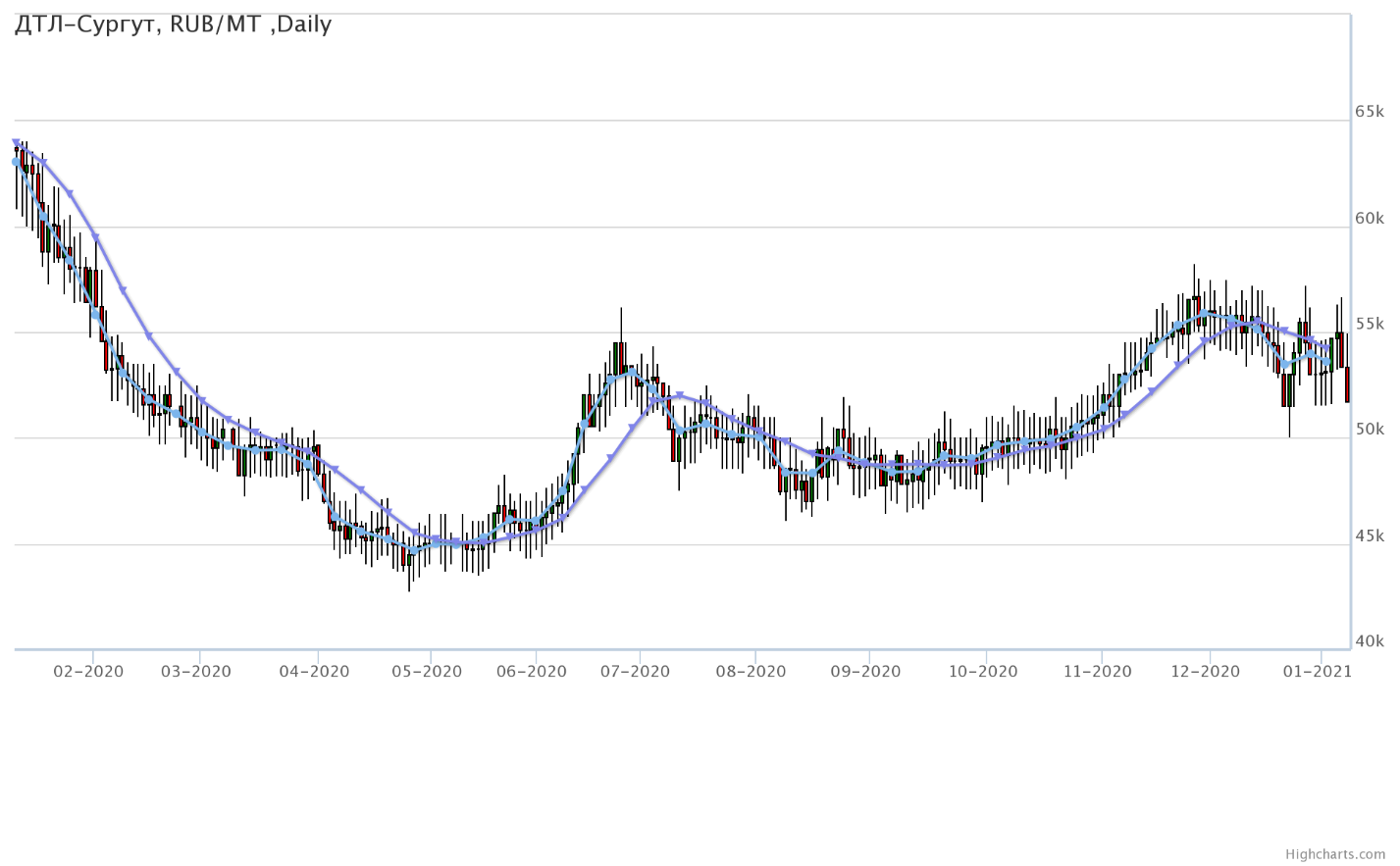
Task: Click the 06-2020 date axis label
Action: 532,672
